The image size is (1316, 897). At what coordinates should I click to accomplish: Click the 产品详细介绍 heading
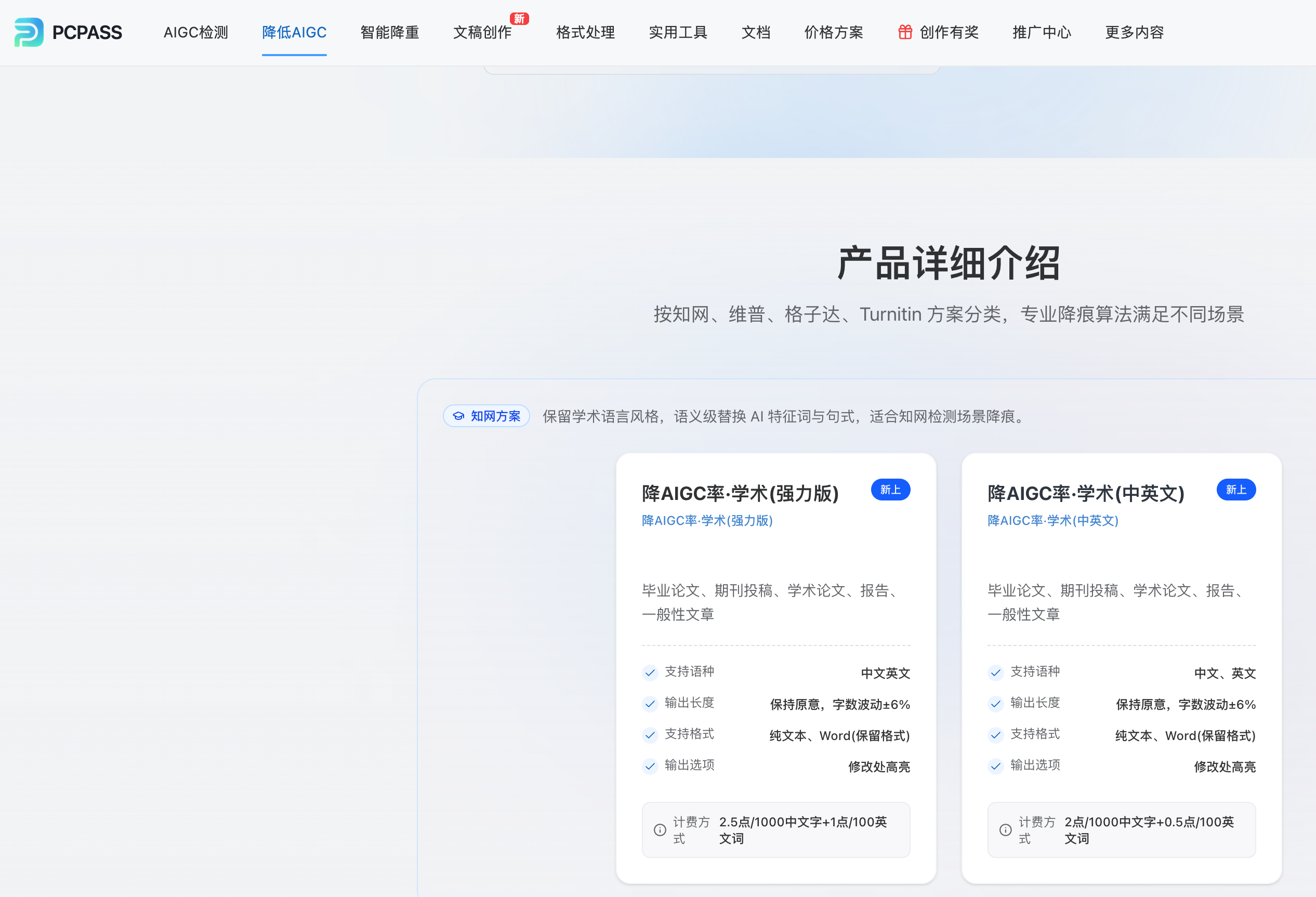(949, 263)
